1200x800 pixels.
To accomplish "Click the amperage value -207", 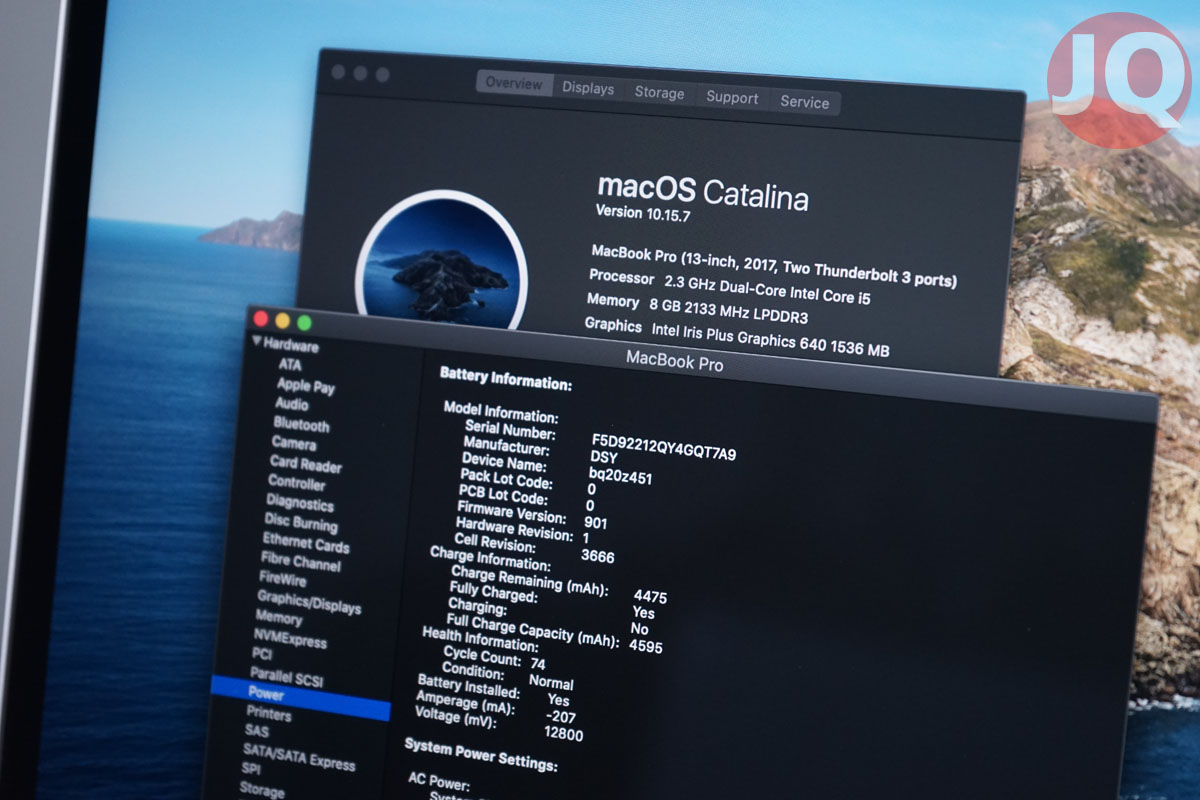I will (560, 716).
